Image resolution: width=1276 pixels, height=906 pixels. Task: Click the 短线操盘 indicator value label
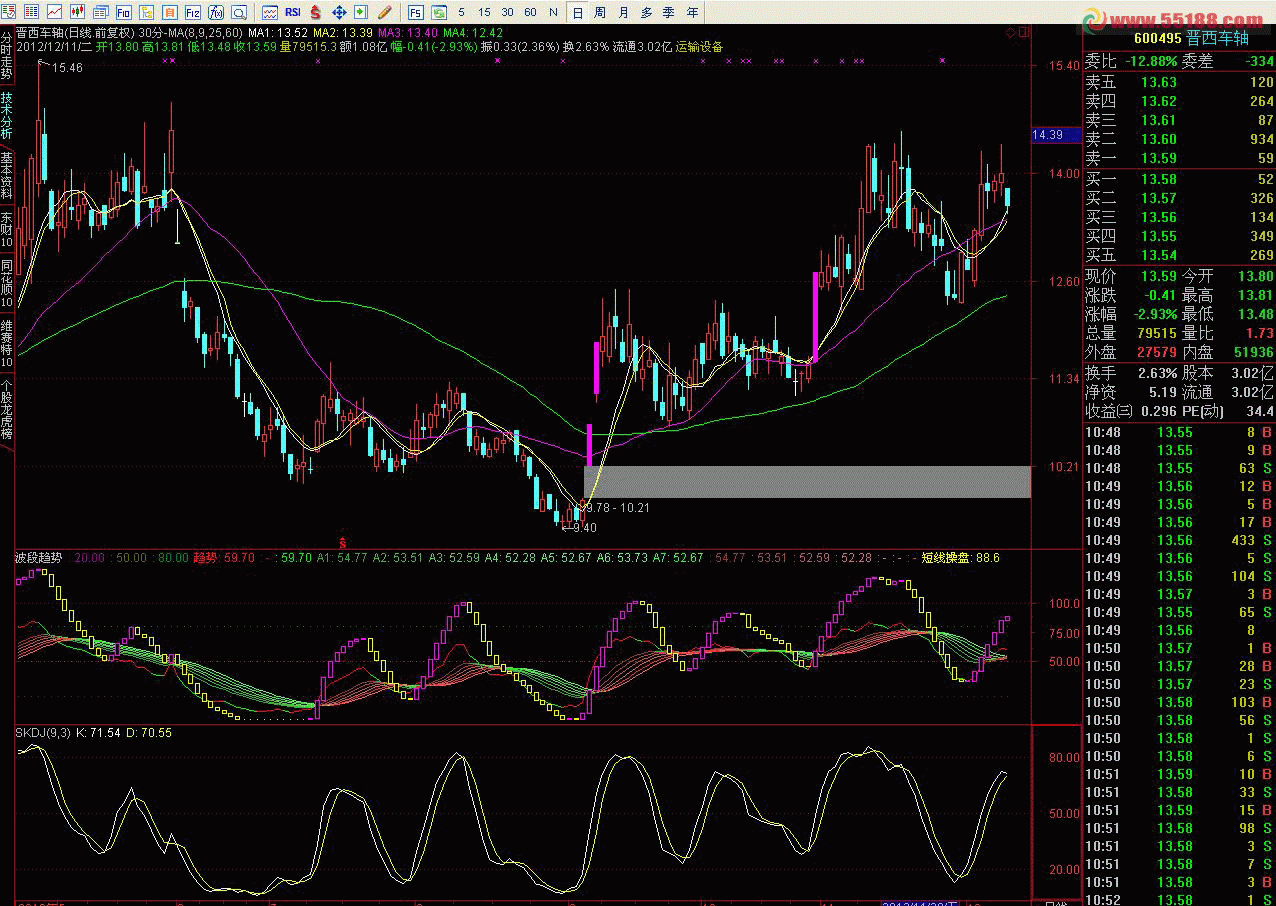pos(960,557)
